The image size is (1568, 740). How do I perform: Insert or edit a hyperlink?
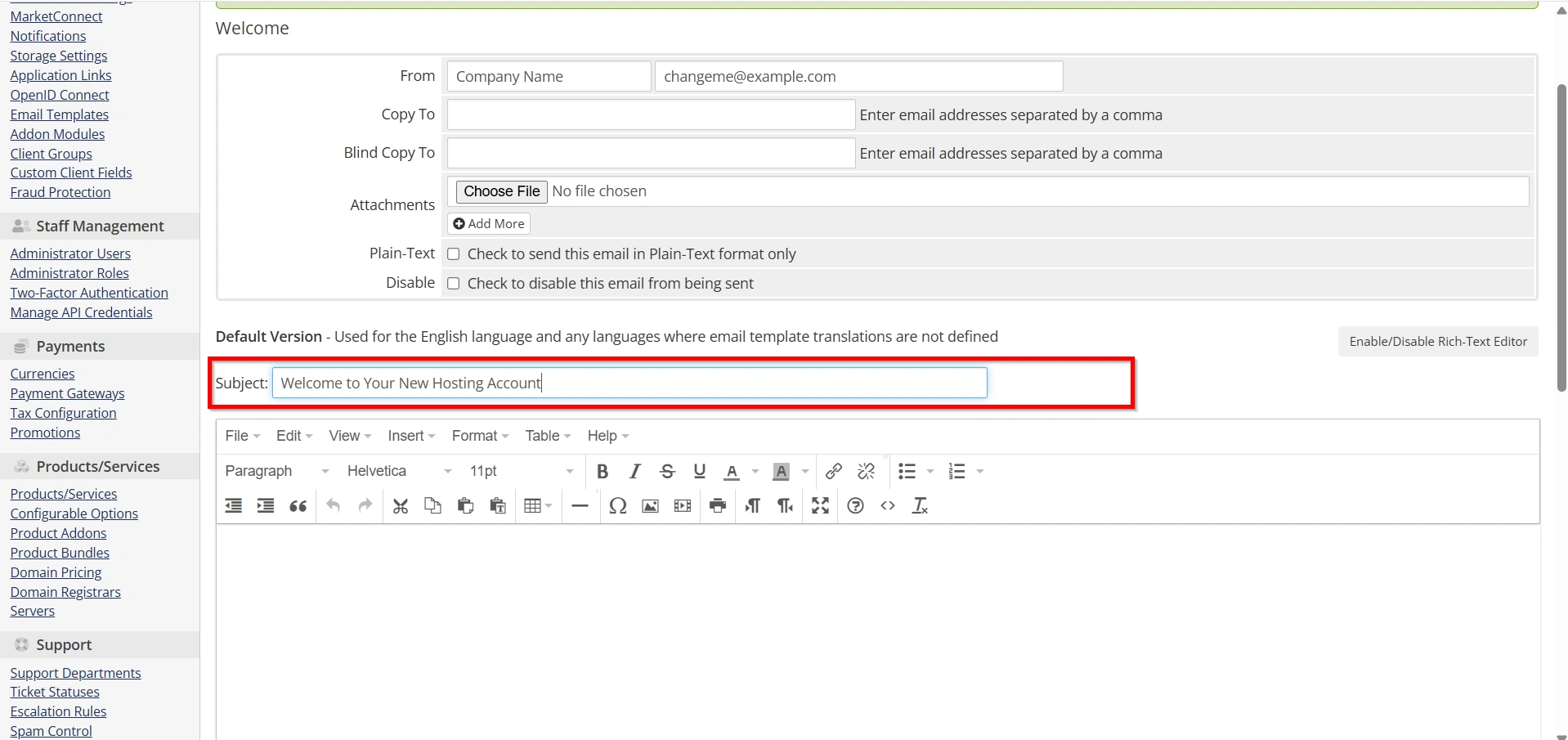tap(833, 471)
